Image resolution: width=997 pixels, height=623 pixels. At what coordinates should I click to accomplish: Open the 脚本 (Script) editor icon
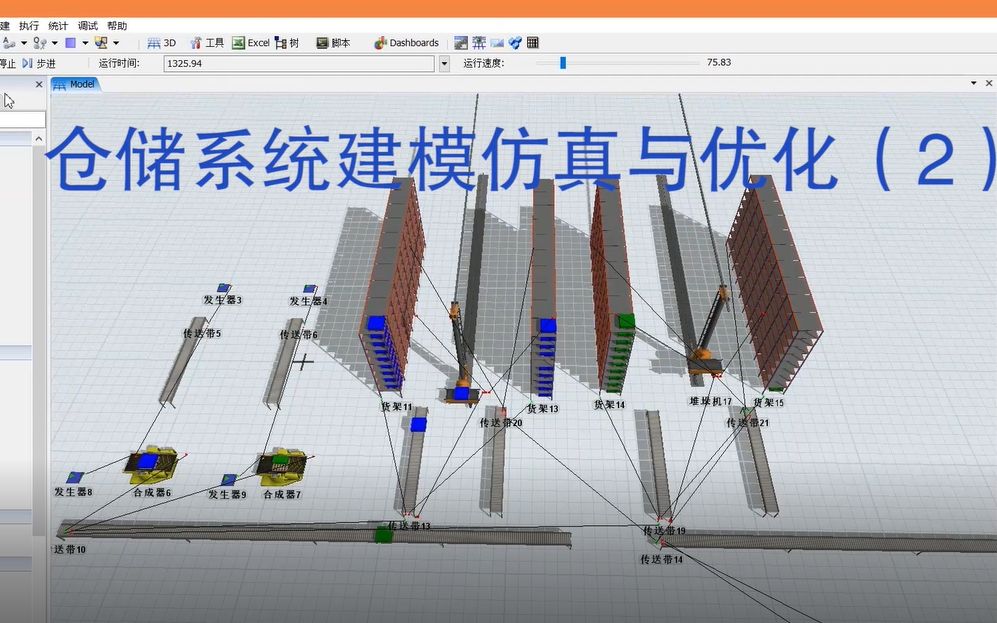(x=330, y=42)
